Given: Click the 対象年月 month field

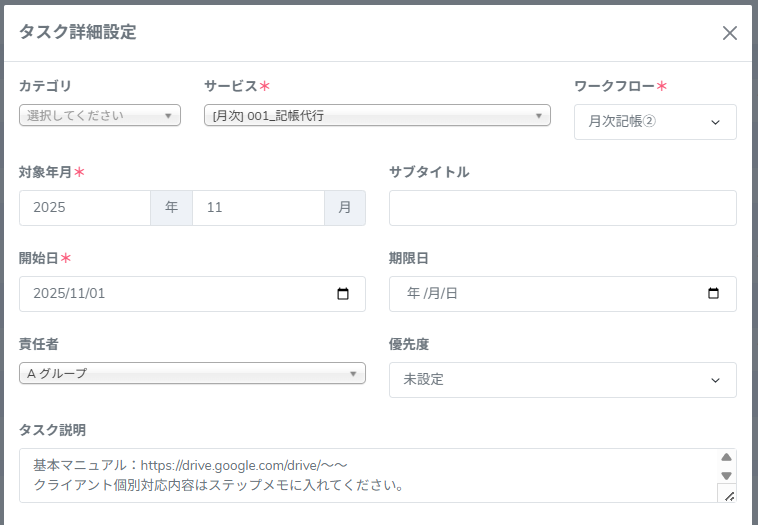Looking at the screenshot, I should [258, 208].
